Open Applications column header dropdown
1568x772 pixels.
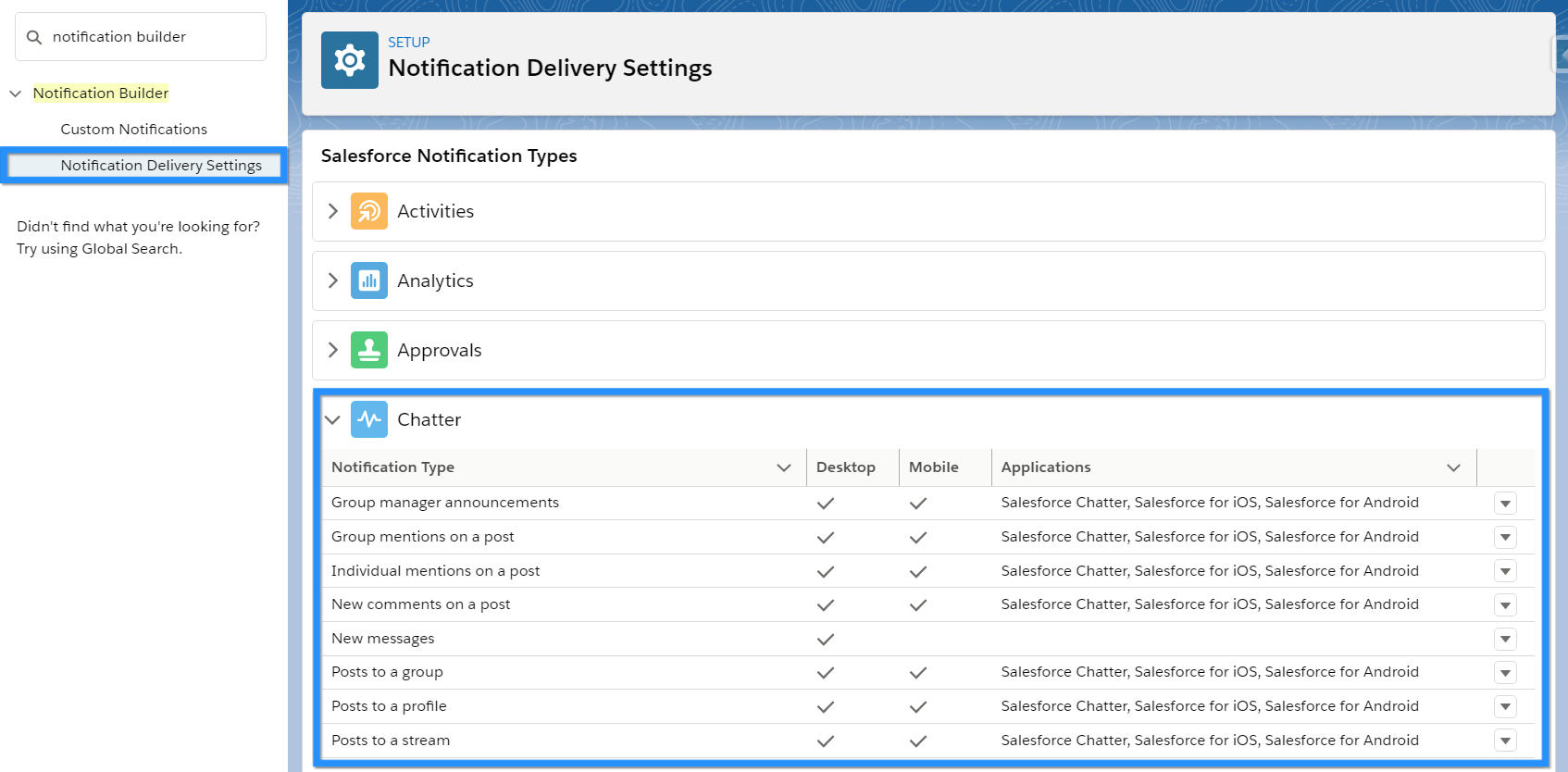[1453, 467]
